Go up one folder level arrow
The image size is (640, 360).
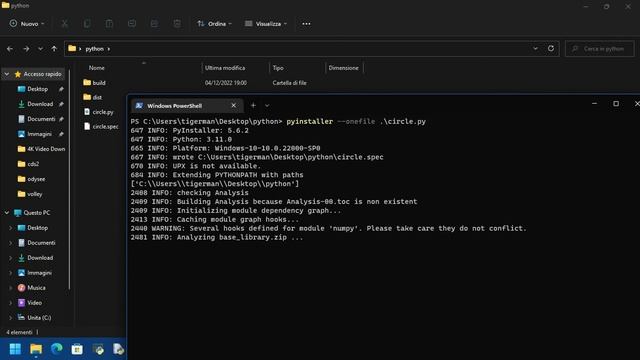[54, 49]
